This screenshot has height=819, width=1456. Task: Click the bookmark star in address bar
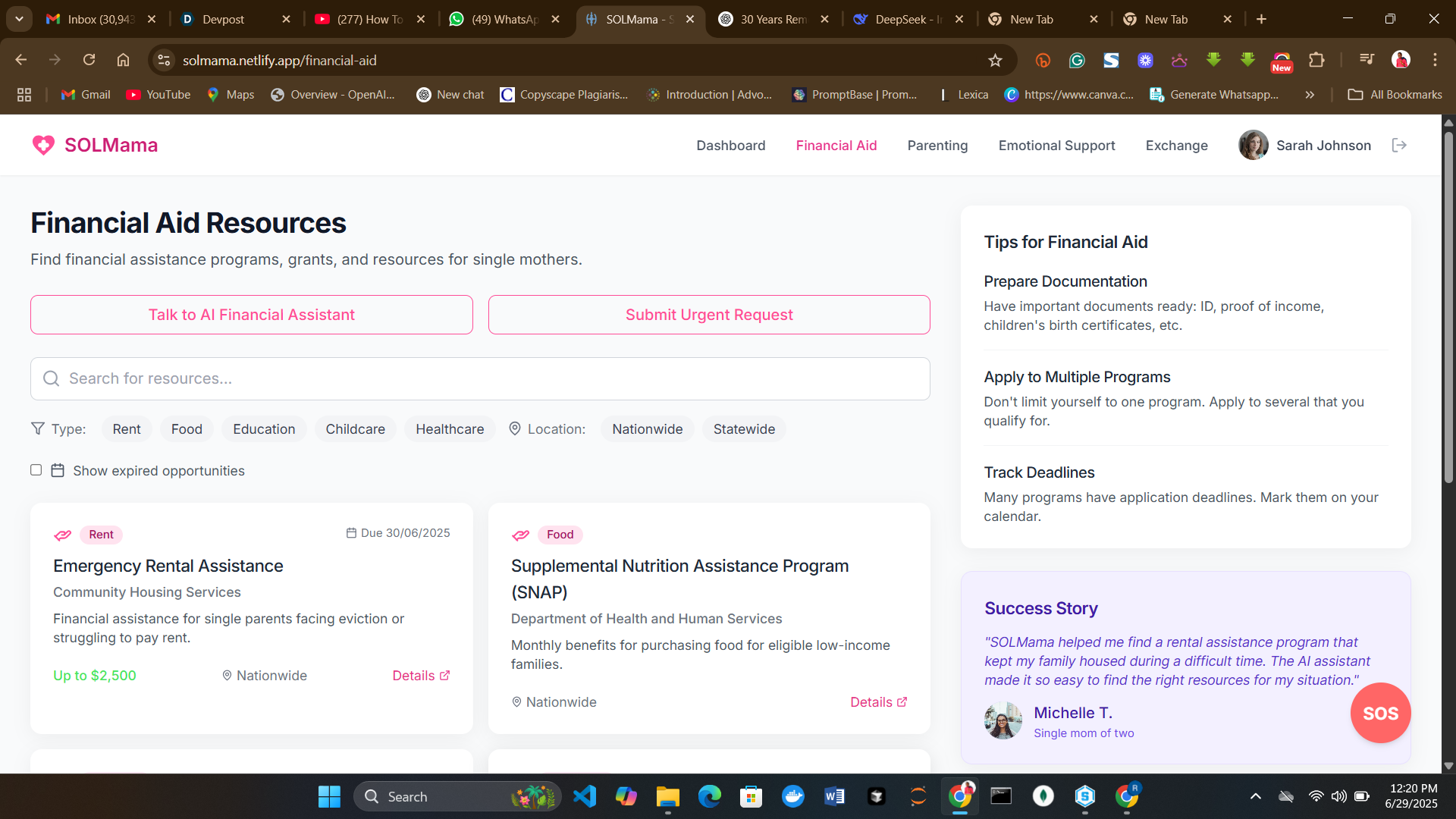tap(995, 61)
